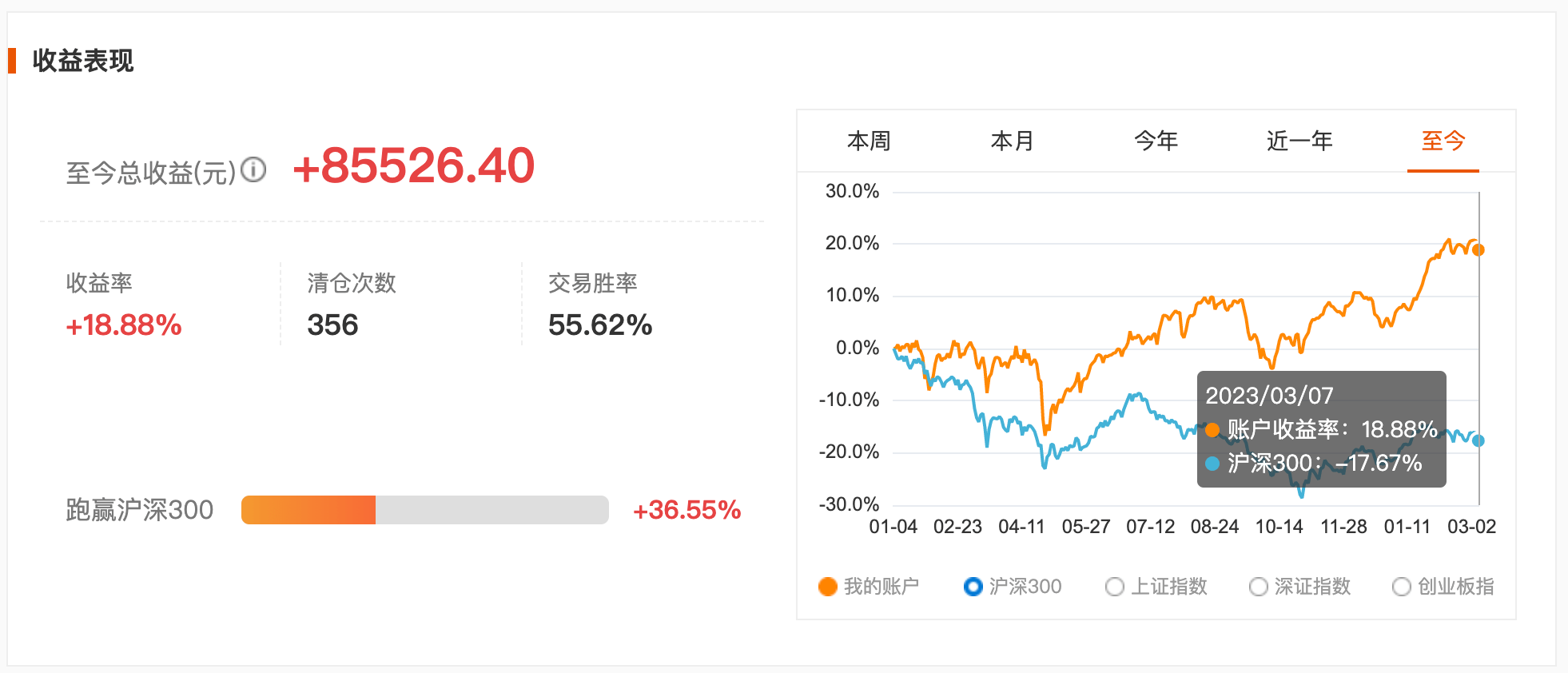
Task: Click the 交易胜率 value 55.62%
Action: click(600, 325)
